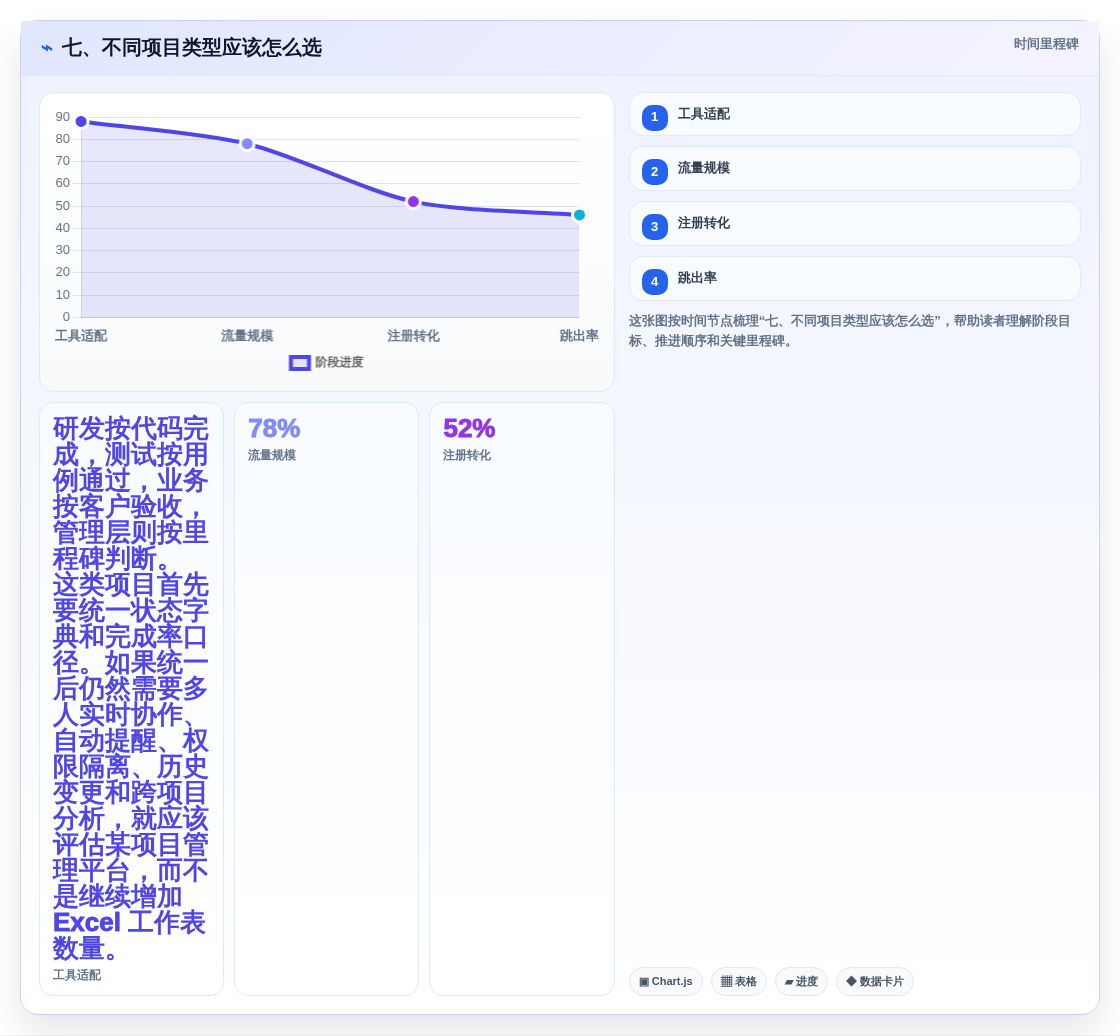Select the 流量规模 step item
Viewport: 1120px width, 1036px height.
click(x=854, y=169)
